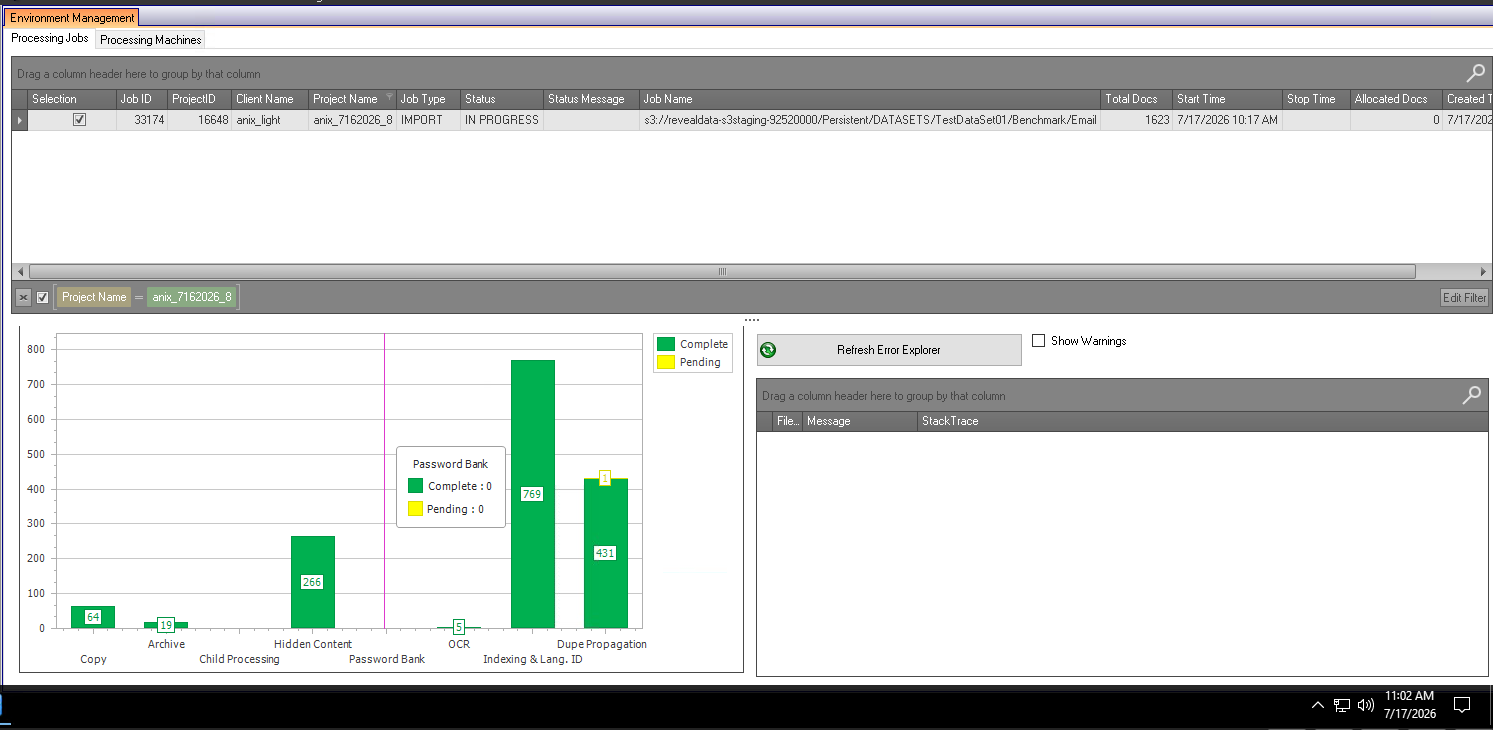Click the anix_7162026_8 filter value token
Viewport: 1493px width, 730px height.
tap(192, 297)
